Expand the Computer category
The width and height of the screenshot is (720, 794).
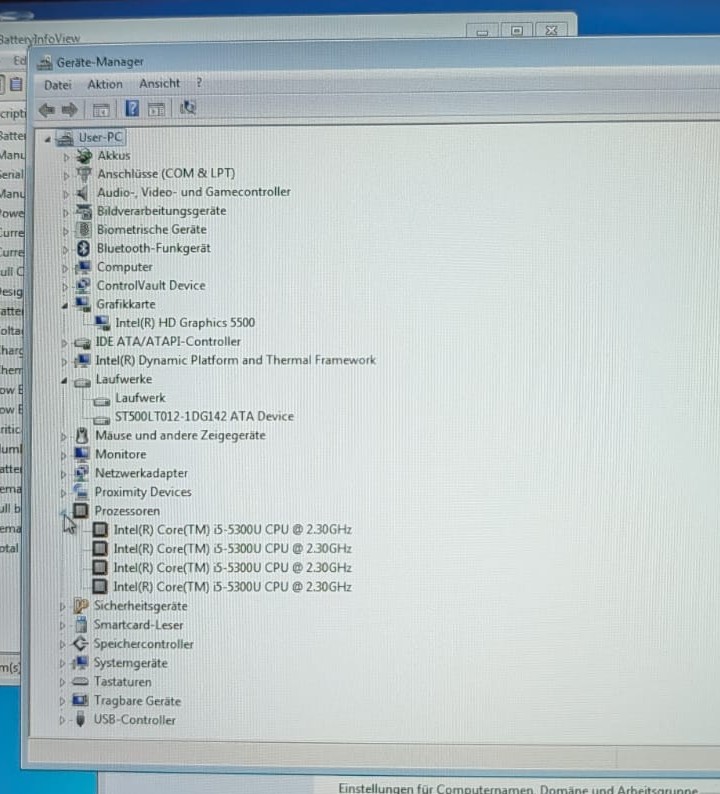coord(65,268)
